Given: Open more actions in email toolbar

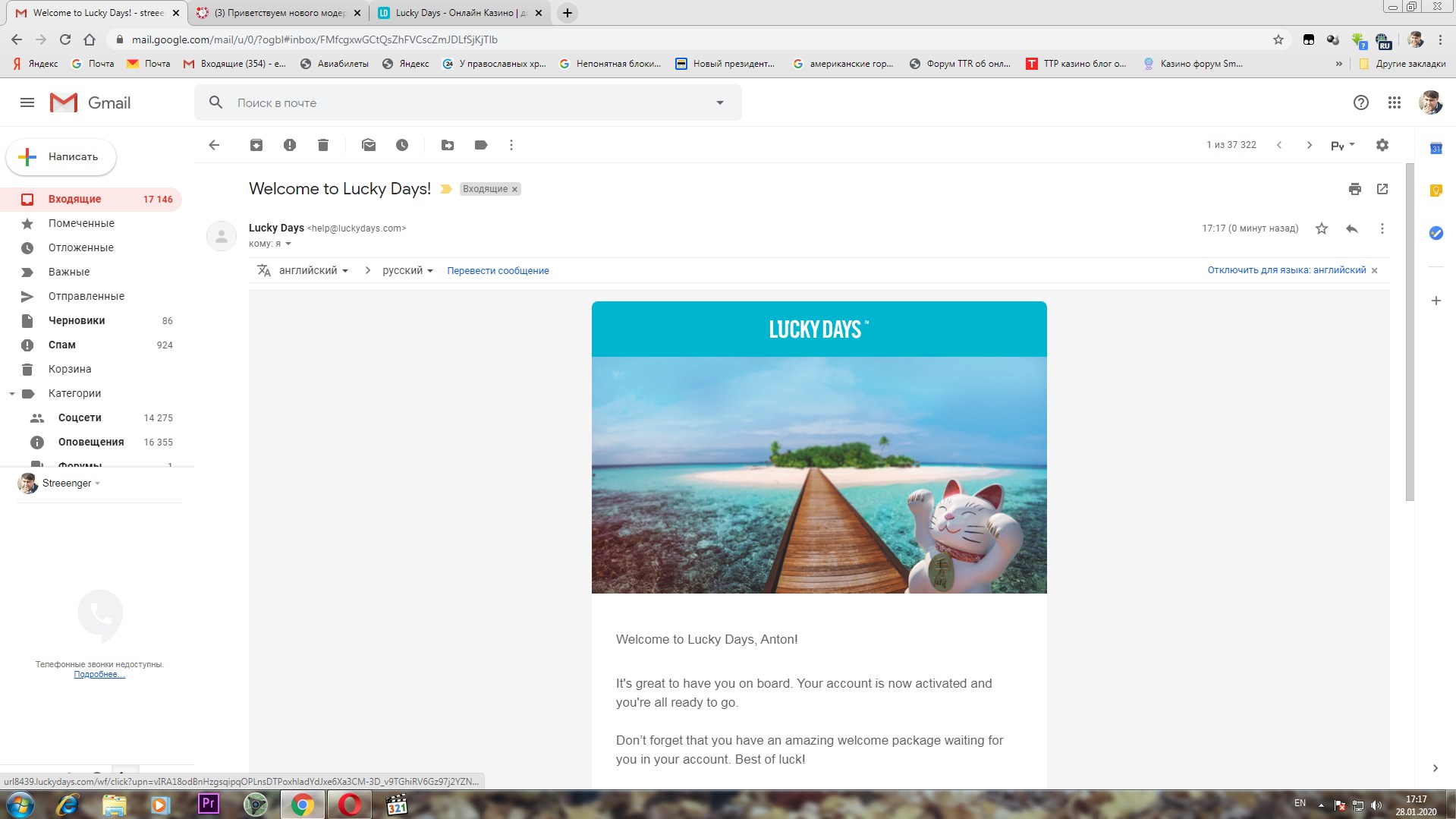Looking at the screenshot, I should click(x=511, y=145).
